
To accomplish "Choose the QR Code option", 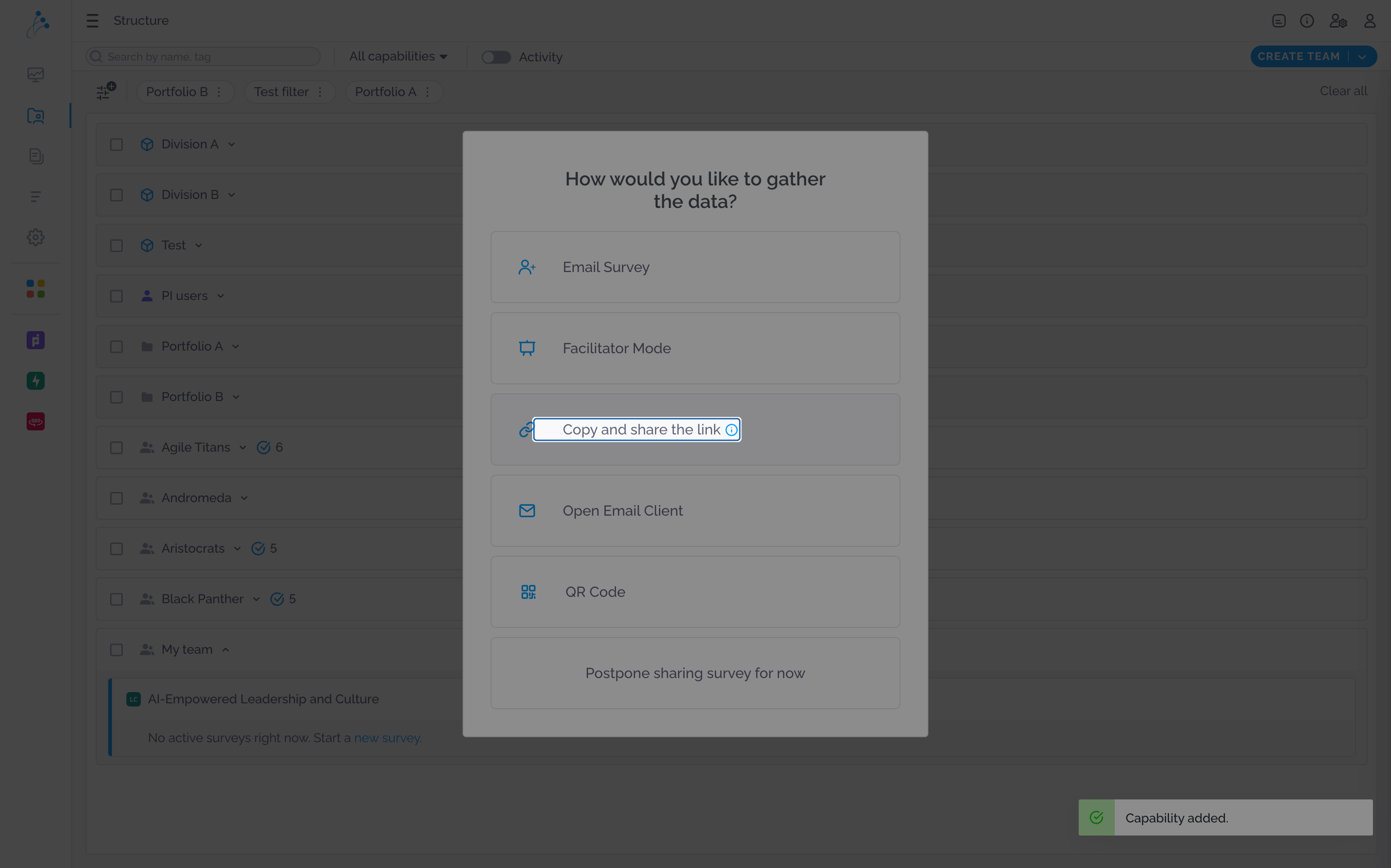I will click(x=695, y=592).
